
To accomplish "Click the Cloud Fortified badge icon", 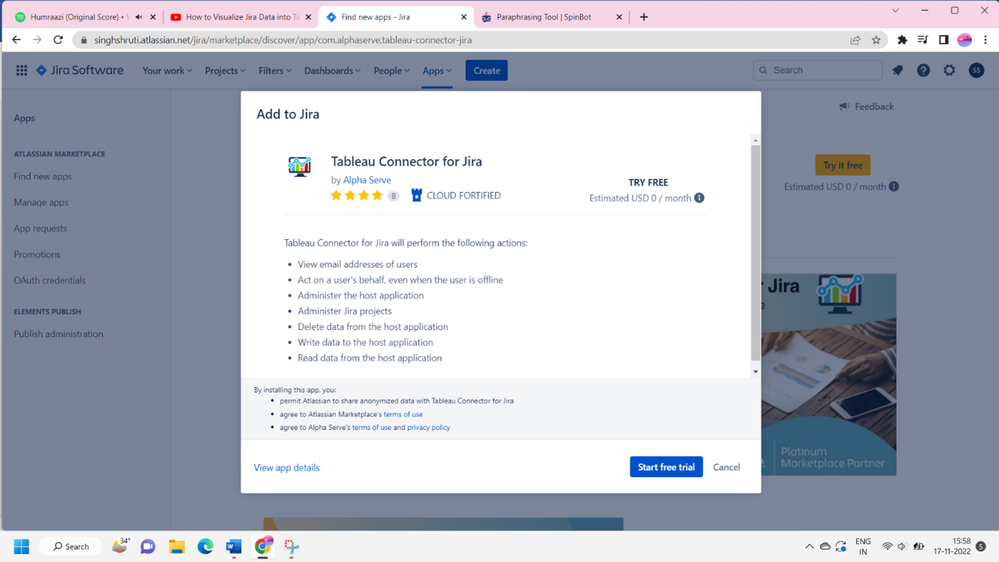I will pos(417,196).
